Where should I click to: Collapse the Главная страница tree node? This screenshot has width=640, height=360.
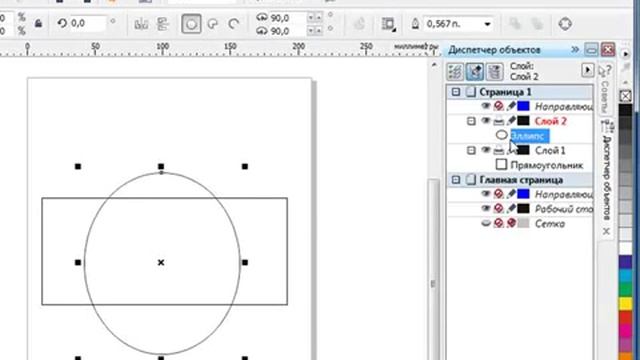[456, 180]
